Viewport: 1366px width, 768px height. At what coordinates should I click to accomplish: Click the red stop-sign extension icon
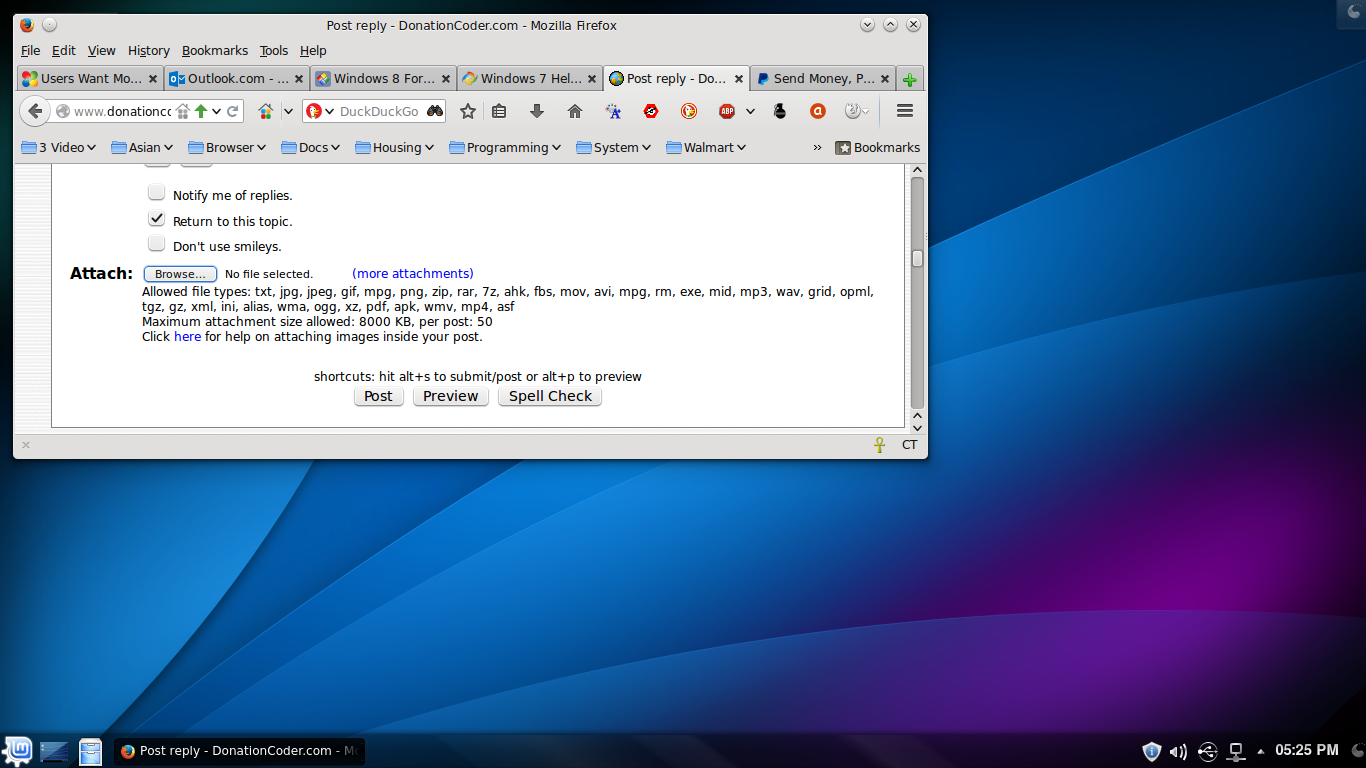(651, 111)
